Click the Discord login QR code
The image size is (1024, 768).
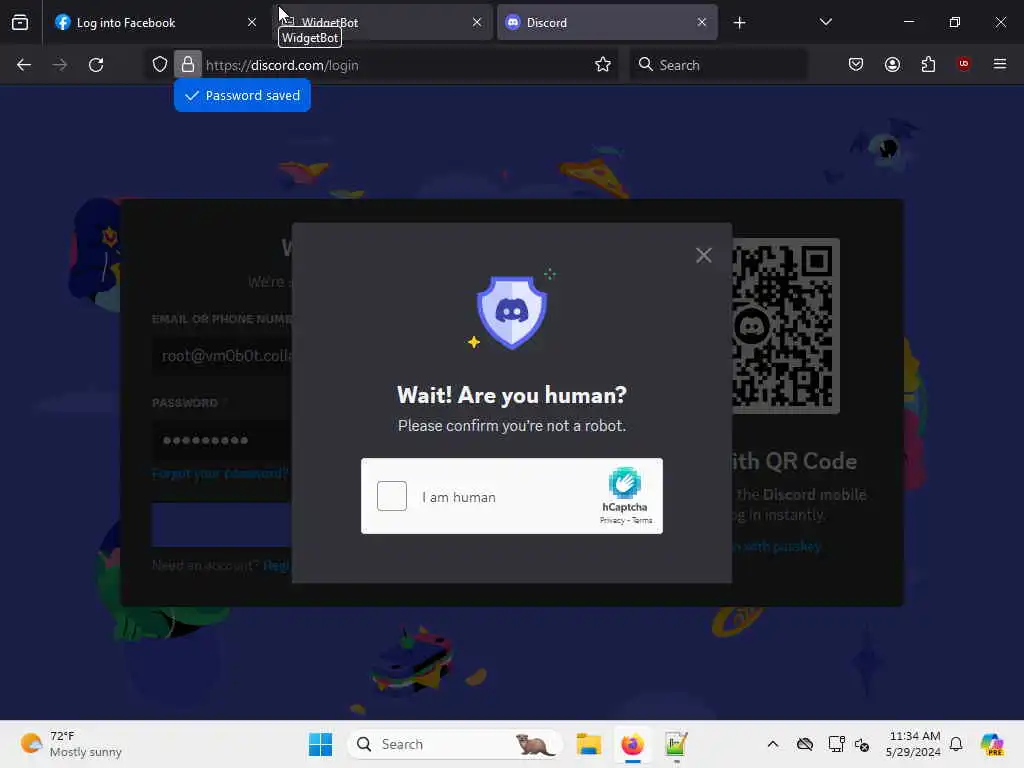(x=786, y=326)
